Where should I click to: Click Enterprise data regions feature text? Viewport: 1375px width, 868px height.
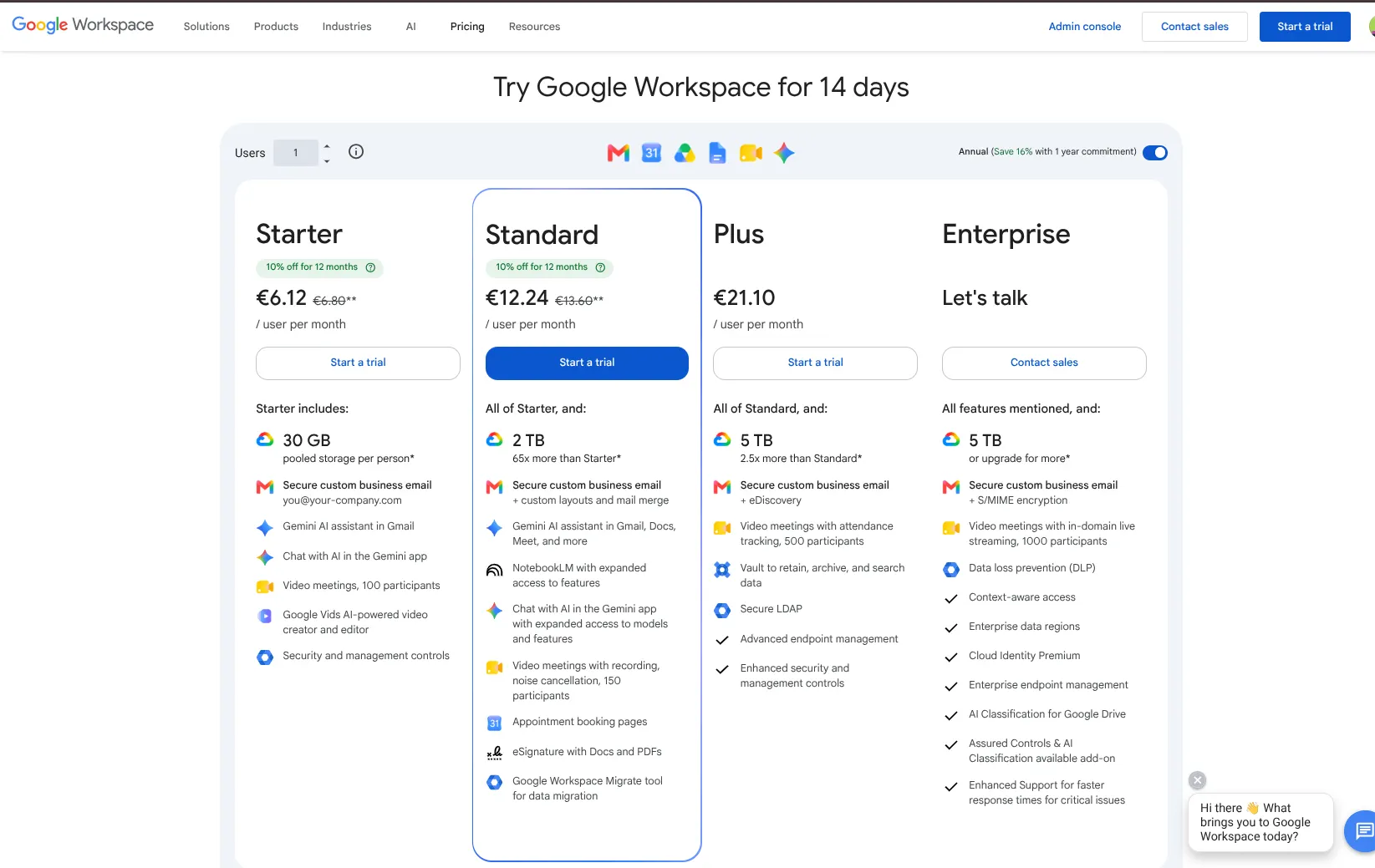pos(1024,627)
